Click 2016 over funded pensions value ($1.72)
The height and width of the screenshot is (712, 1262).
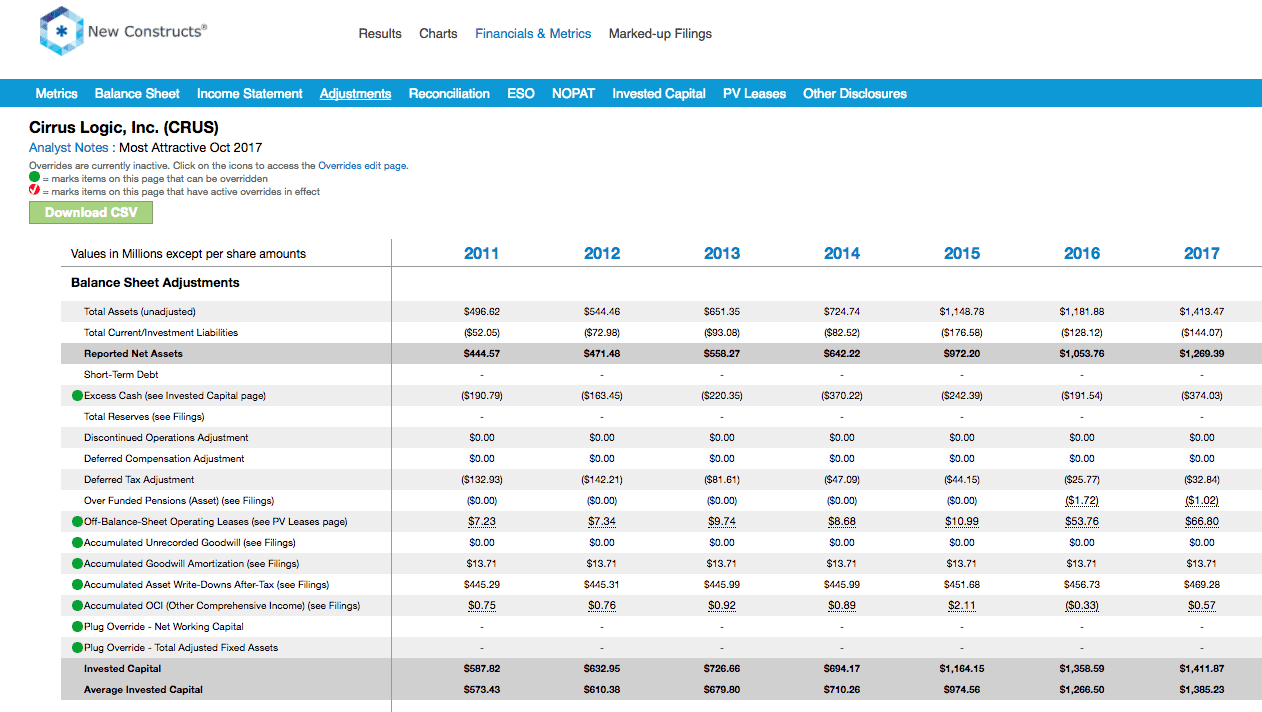(1082, 501)
